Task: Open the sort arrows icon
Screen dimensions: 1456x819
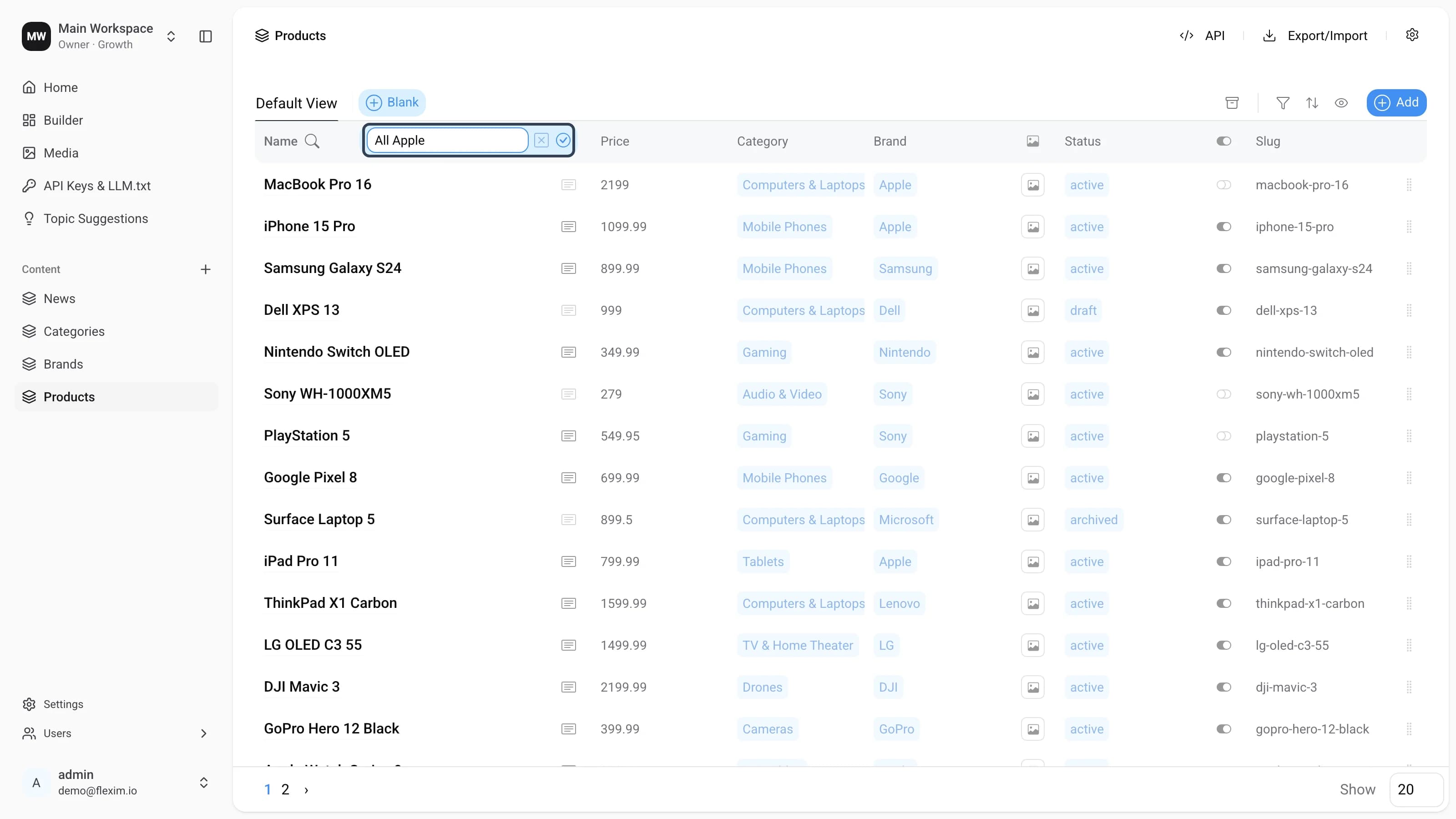Action: click(1312, 103)
